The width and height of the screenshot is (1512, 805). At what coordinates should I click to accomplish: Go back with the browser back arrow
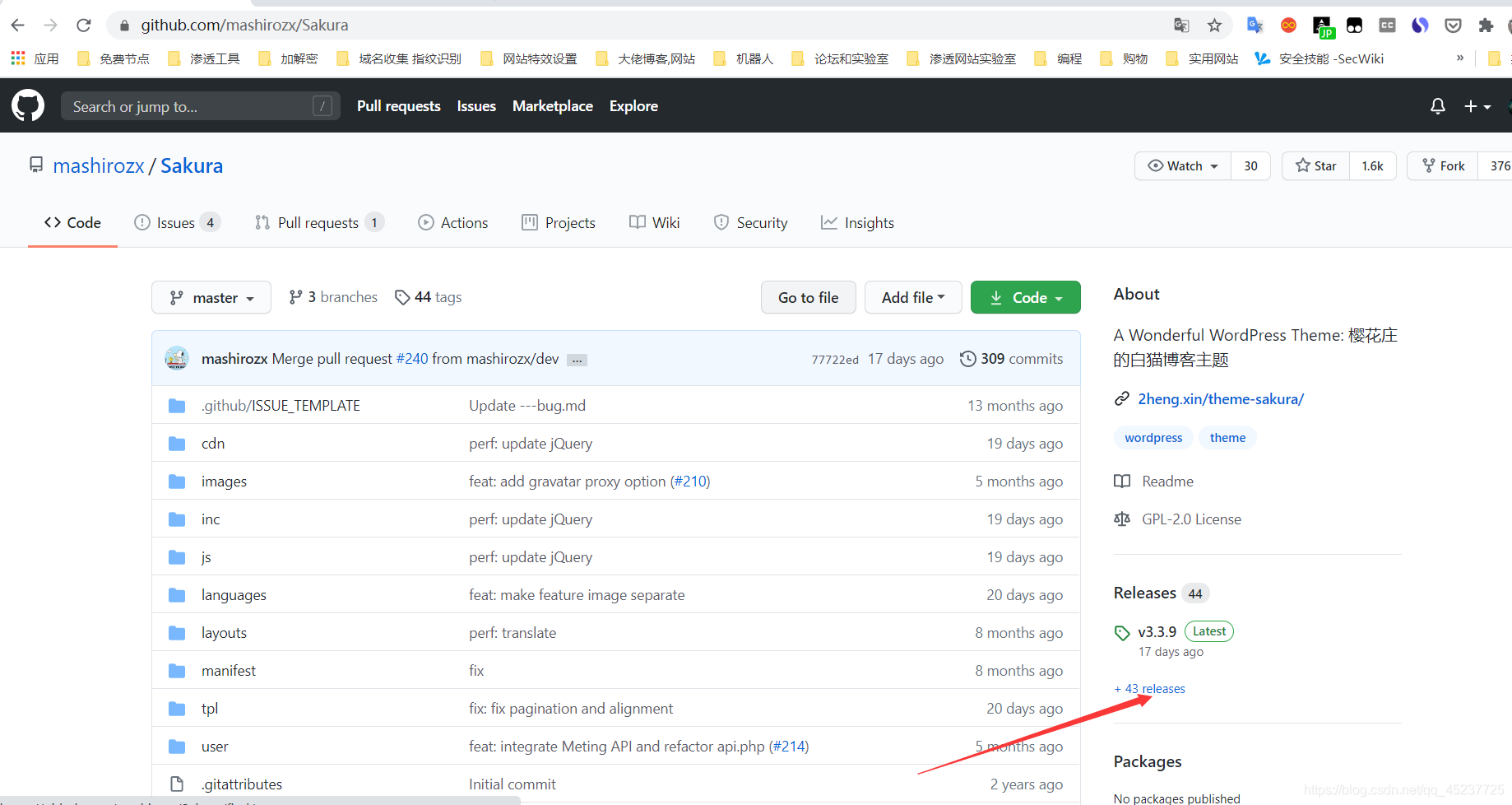[x=17, y=26]
